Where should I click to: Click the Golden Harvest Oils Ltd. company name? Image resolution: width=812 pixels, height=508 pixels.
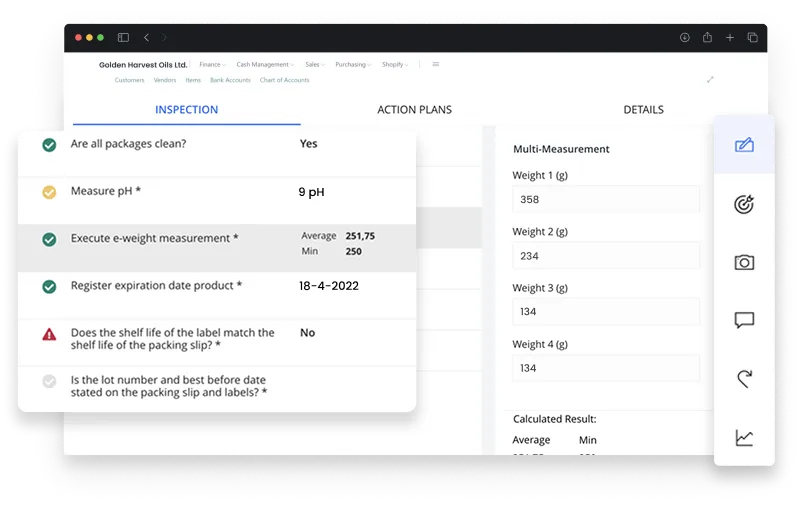click(x=143, y=65)
